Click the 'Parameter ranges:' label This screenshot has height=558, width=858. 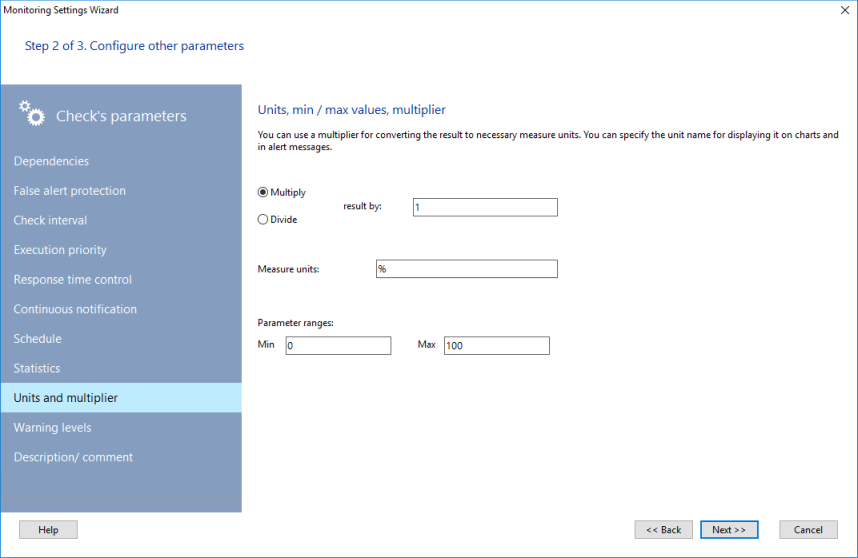pos(295,323)
